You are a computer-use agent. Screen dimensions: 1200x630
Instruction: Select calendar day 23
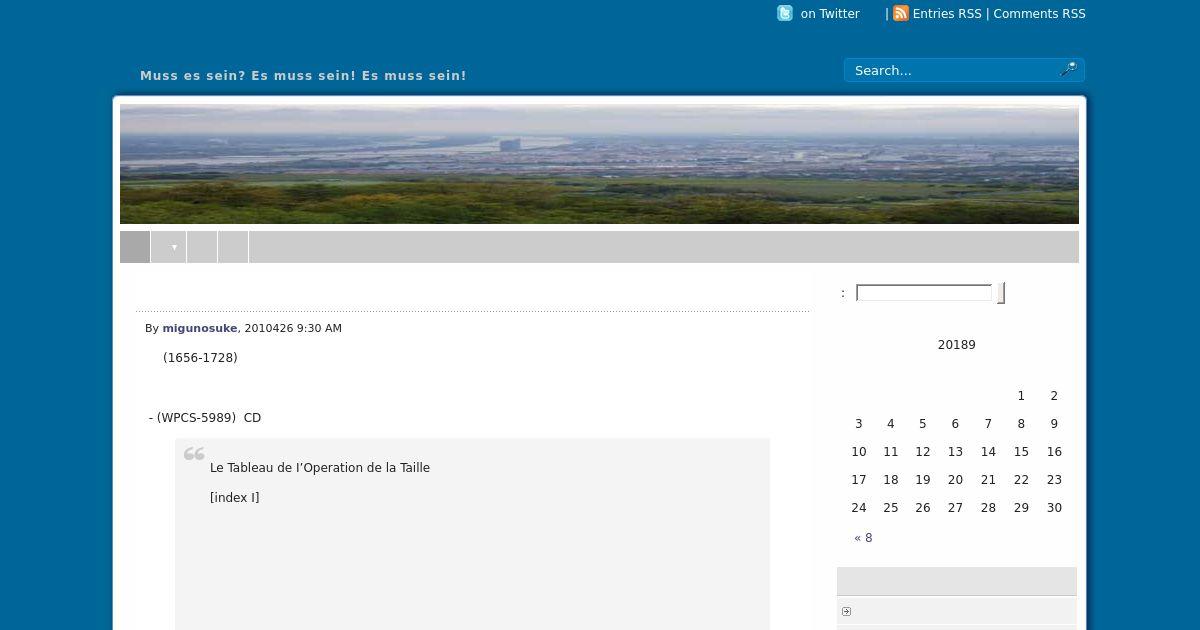pos(1054,480)
